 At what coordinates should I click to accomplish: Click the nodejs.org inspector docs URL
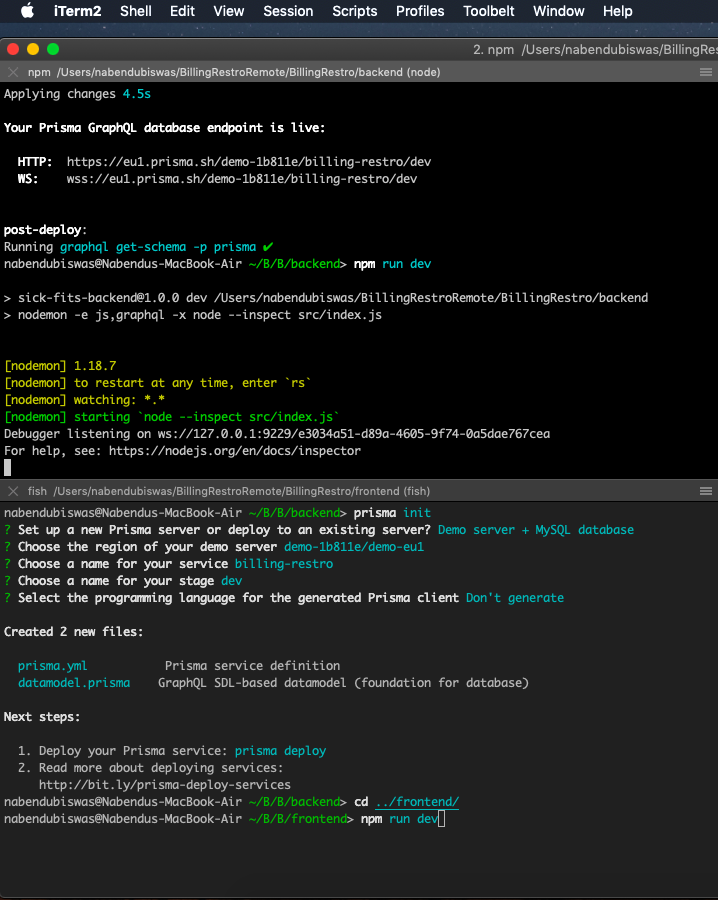pyautogui.click(x=235, y=451)
